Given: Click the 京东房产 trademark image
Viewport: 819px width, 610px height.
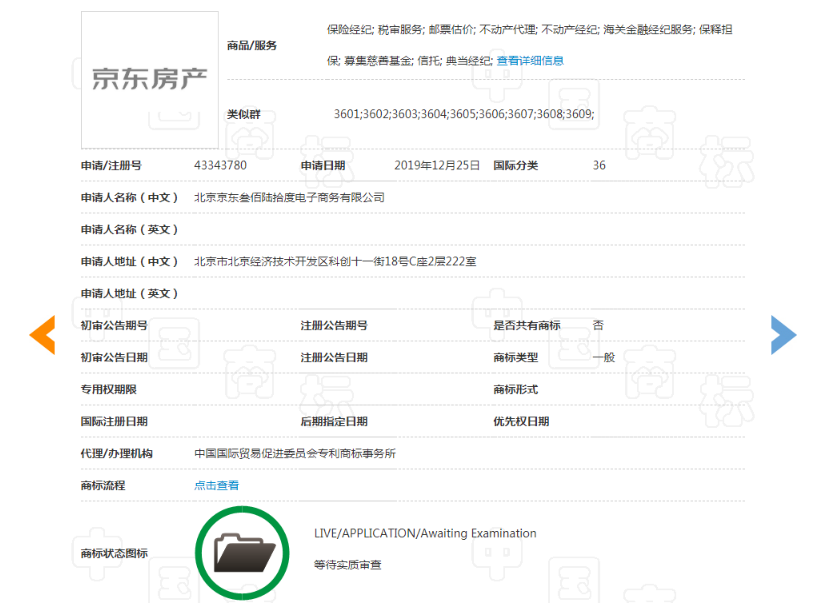Looking at the screenshot, I should [x=150, y=80].
